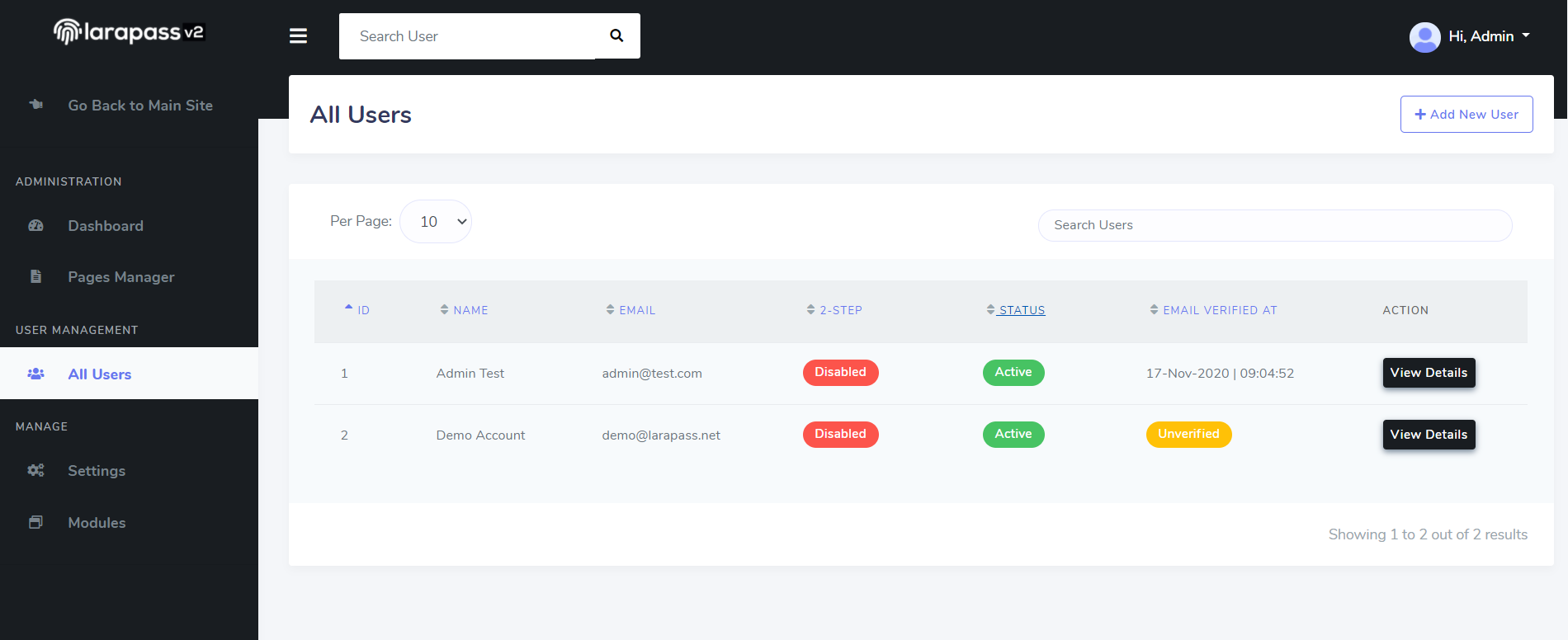Click the yellow Unverified badge
Image resolution: width=1568 pixels, height=640 pixels.
pos(1188,434)
